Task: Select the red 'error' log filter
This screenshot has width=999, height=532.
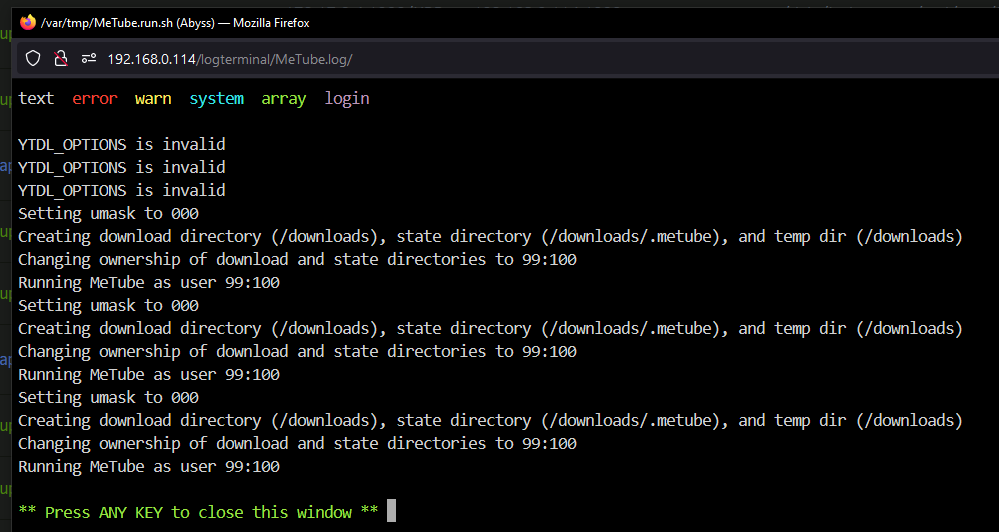Action: point(95,99)
